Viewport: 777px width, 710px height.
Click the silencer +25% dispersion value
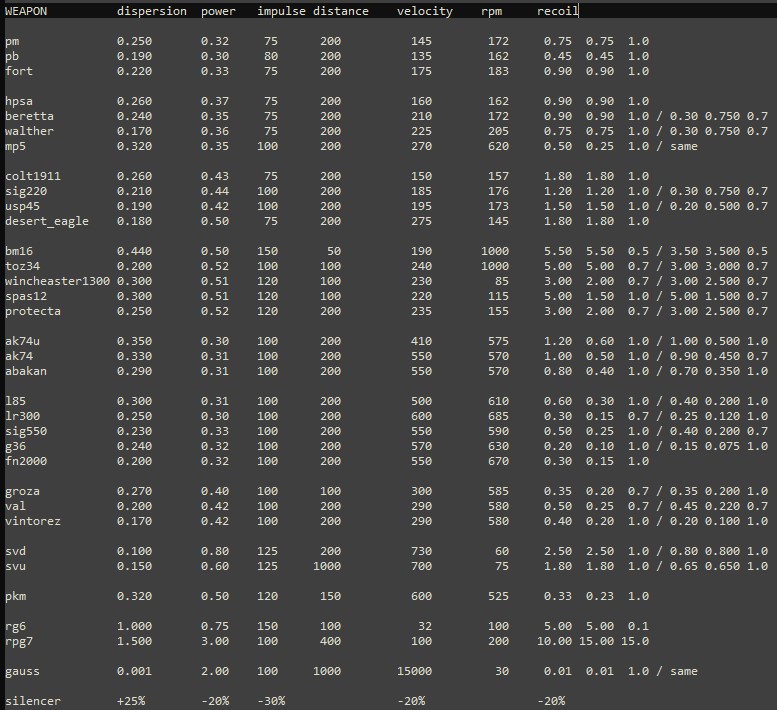[x=131, y=701]
